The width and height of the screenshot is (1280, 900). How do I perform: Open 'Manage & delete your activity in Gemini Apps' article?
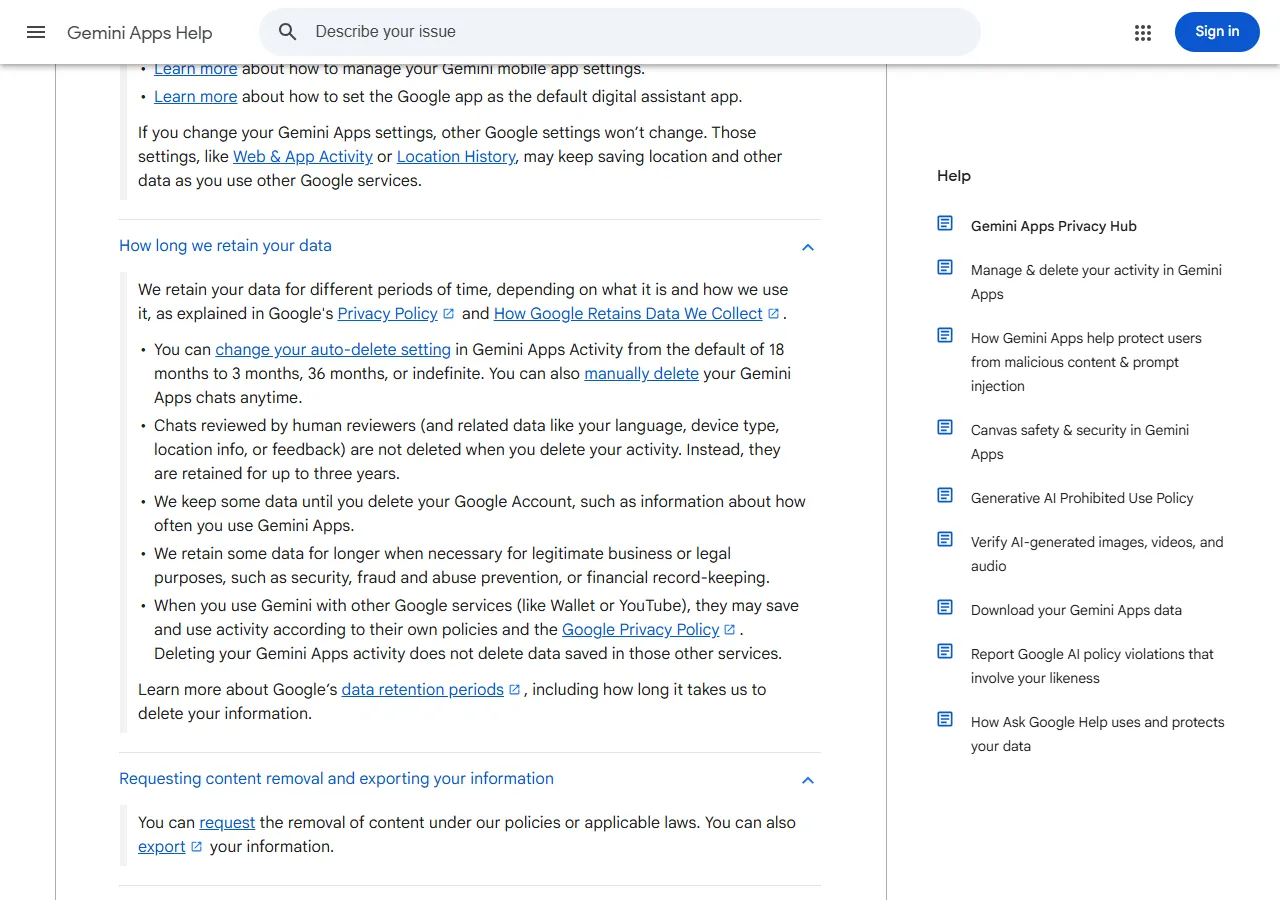click(1096, 282)
